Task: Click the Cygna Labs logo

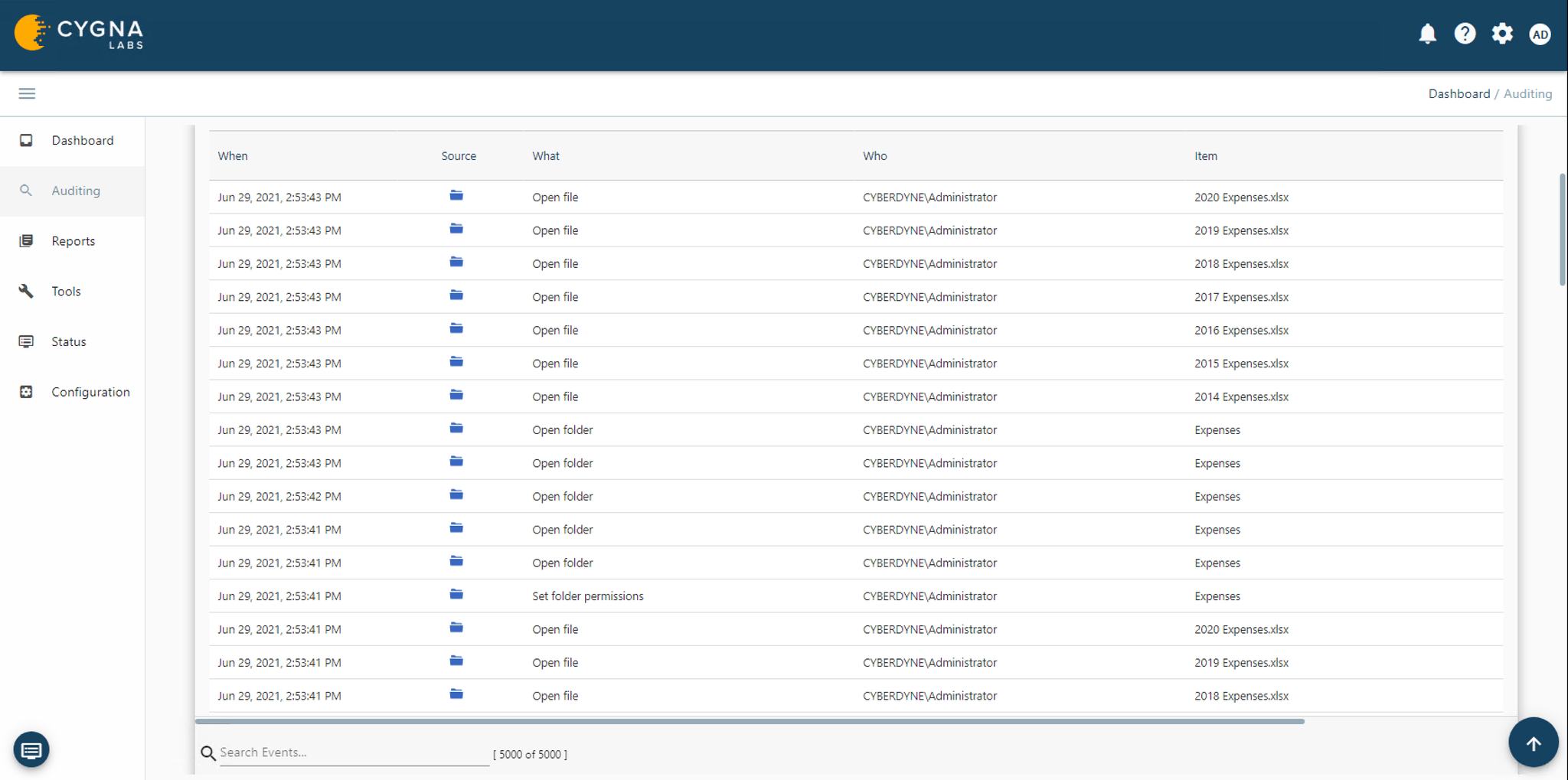Action: 79,33
